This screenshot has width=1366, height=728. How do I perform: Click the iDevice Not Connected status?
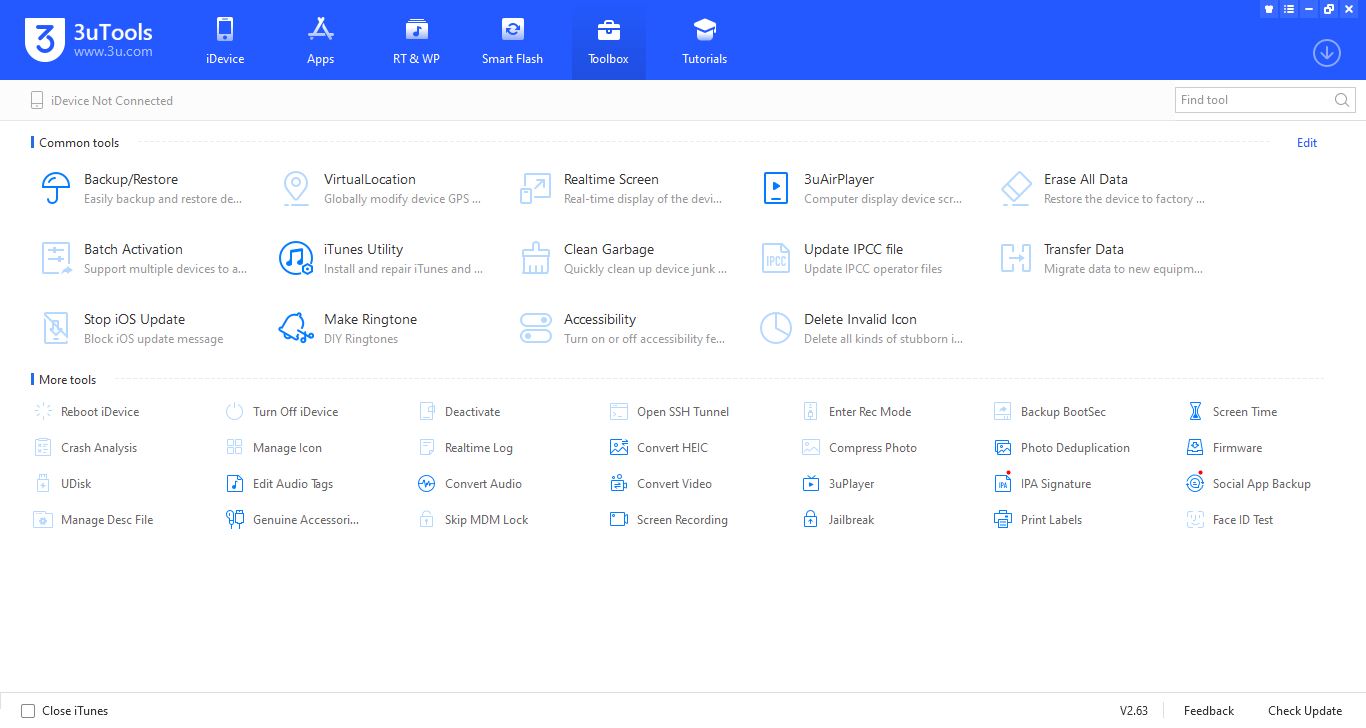[102, 101]
